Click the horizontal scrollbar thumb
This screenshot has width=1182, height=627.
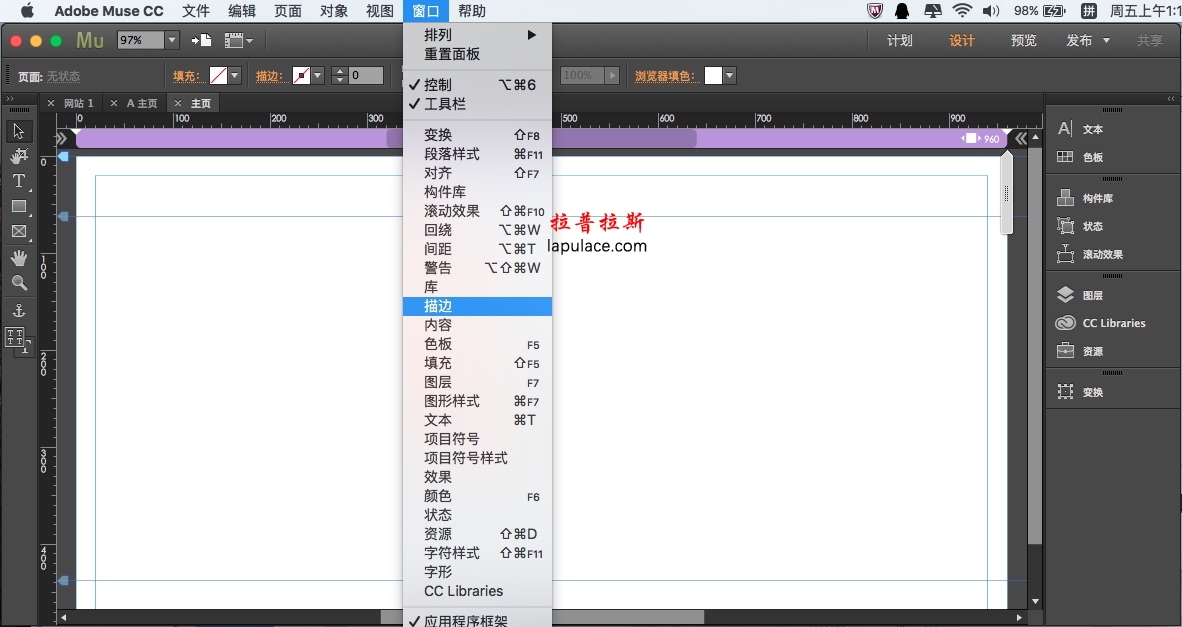pyautogui.click(x=542, y=617)
